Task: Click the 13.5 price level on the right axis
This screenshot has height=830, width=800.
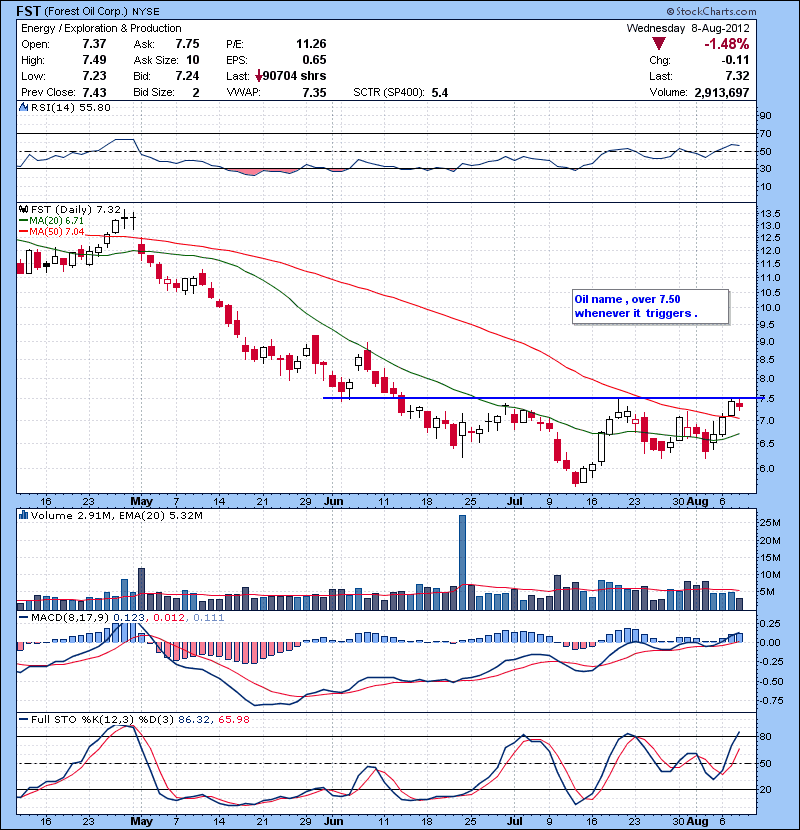Action: [770, 214]
